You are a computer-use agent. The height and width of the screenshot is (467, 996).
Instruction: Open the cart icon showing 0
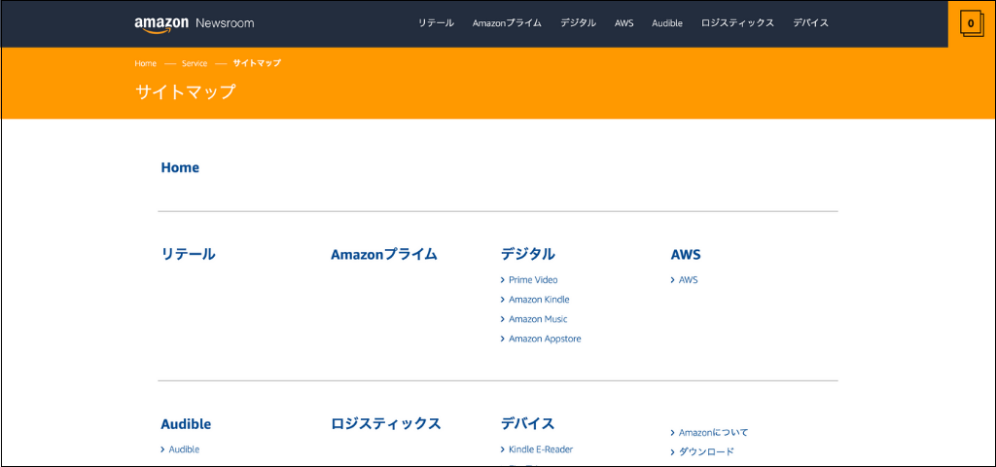(970, 23)
